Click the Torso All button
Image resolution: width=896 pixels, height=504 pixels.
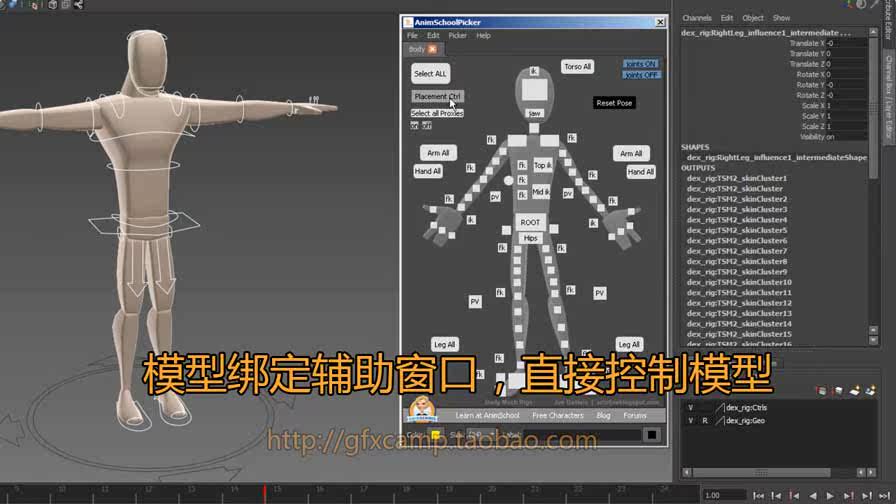[577, 67]
